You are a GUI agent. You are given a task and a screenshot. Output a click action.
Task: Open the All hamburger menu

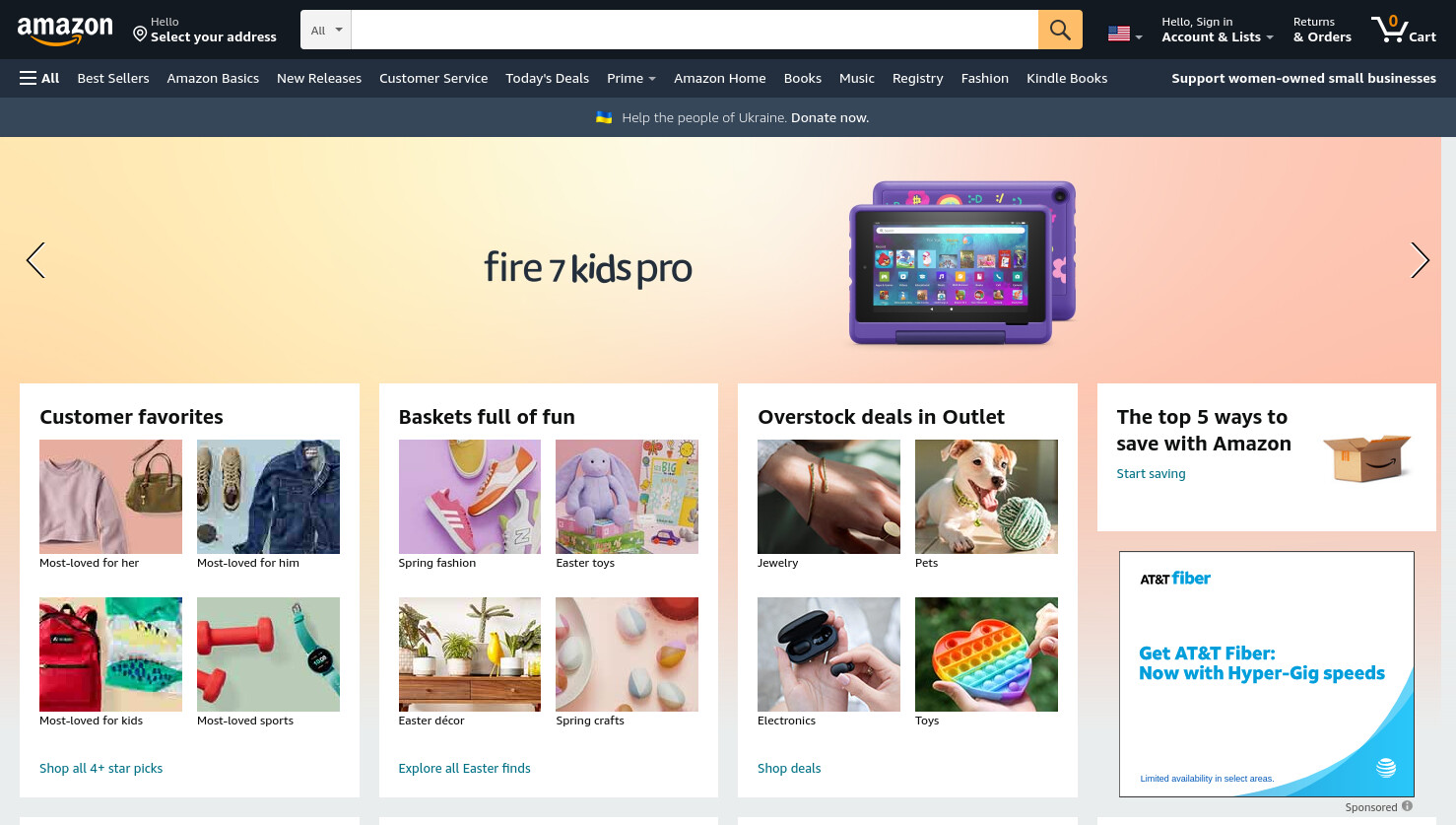click(39, 78)
